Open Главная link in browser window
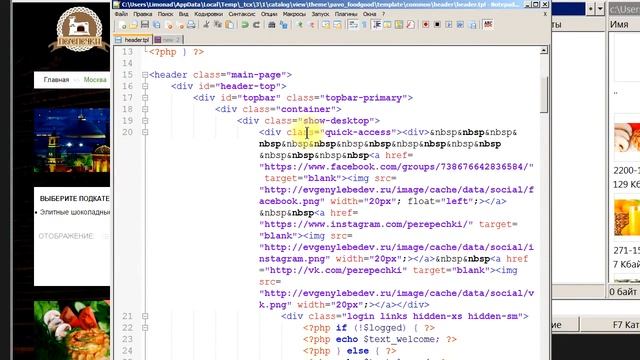This screenshot has width=640, height=360. point(56,80)
